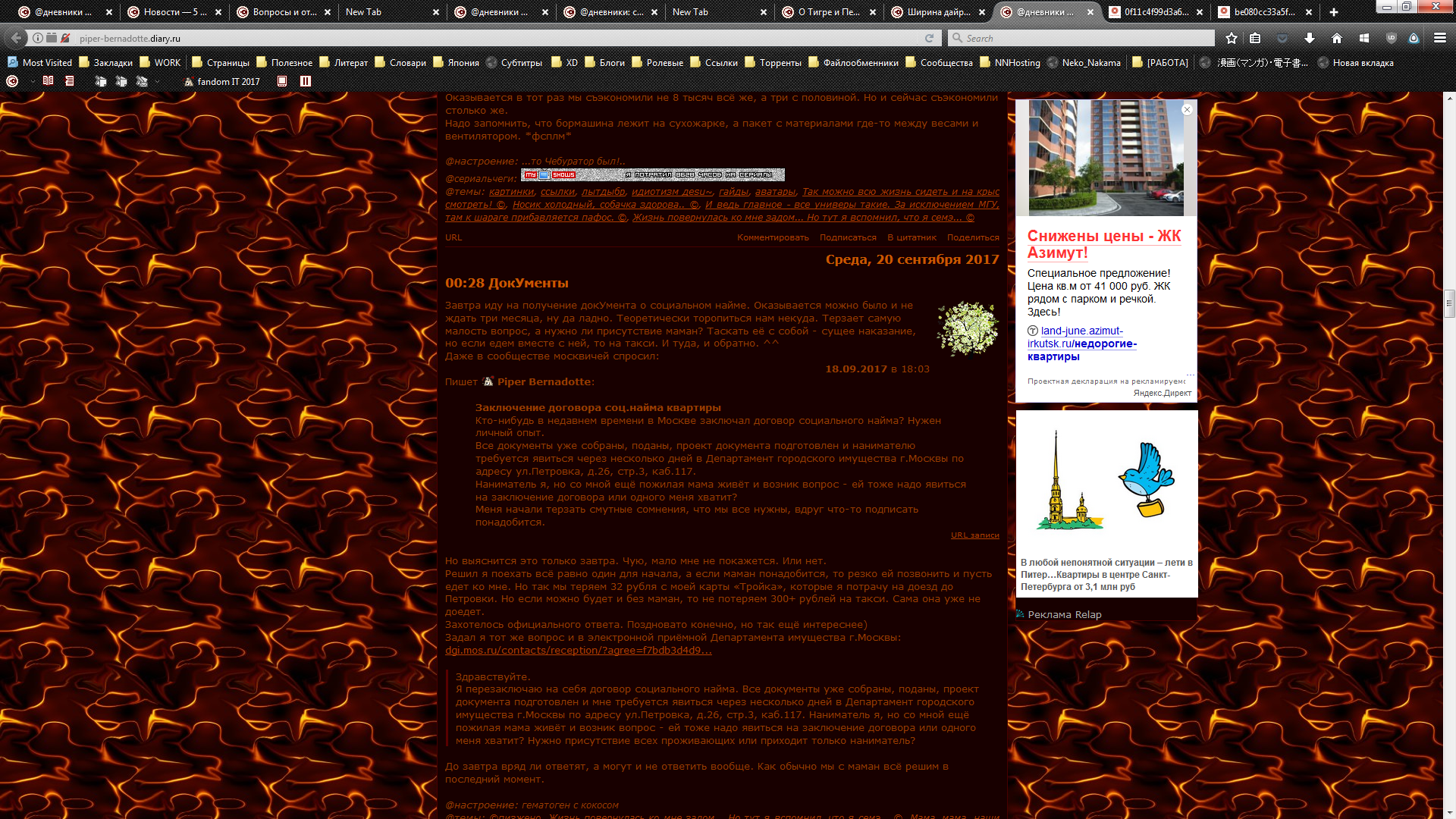Open the uBlock Origin shield icon
This screenshot has height=819, width=1456.
(x=1392, y=38)
